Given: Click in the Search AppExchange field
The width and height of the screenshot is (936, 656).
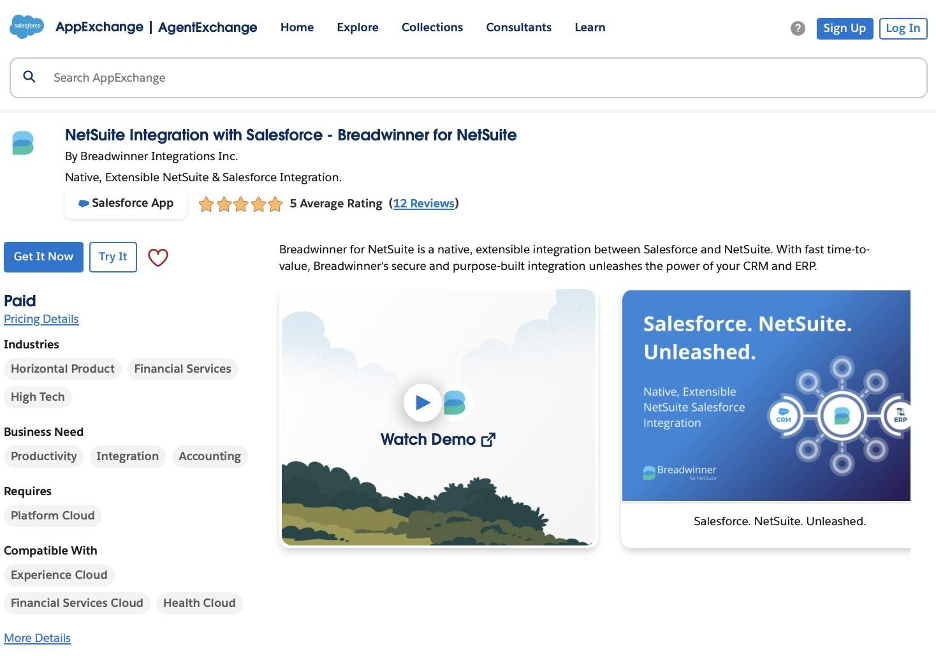Looking at the screenshot, I should (x=480, y=77).
